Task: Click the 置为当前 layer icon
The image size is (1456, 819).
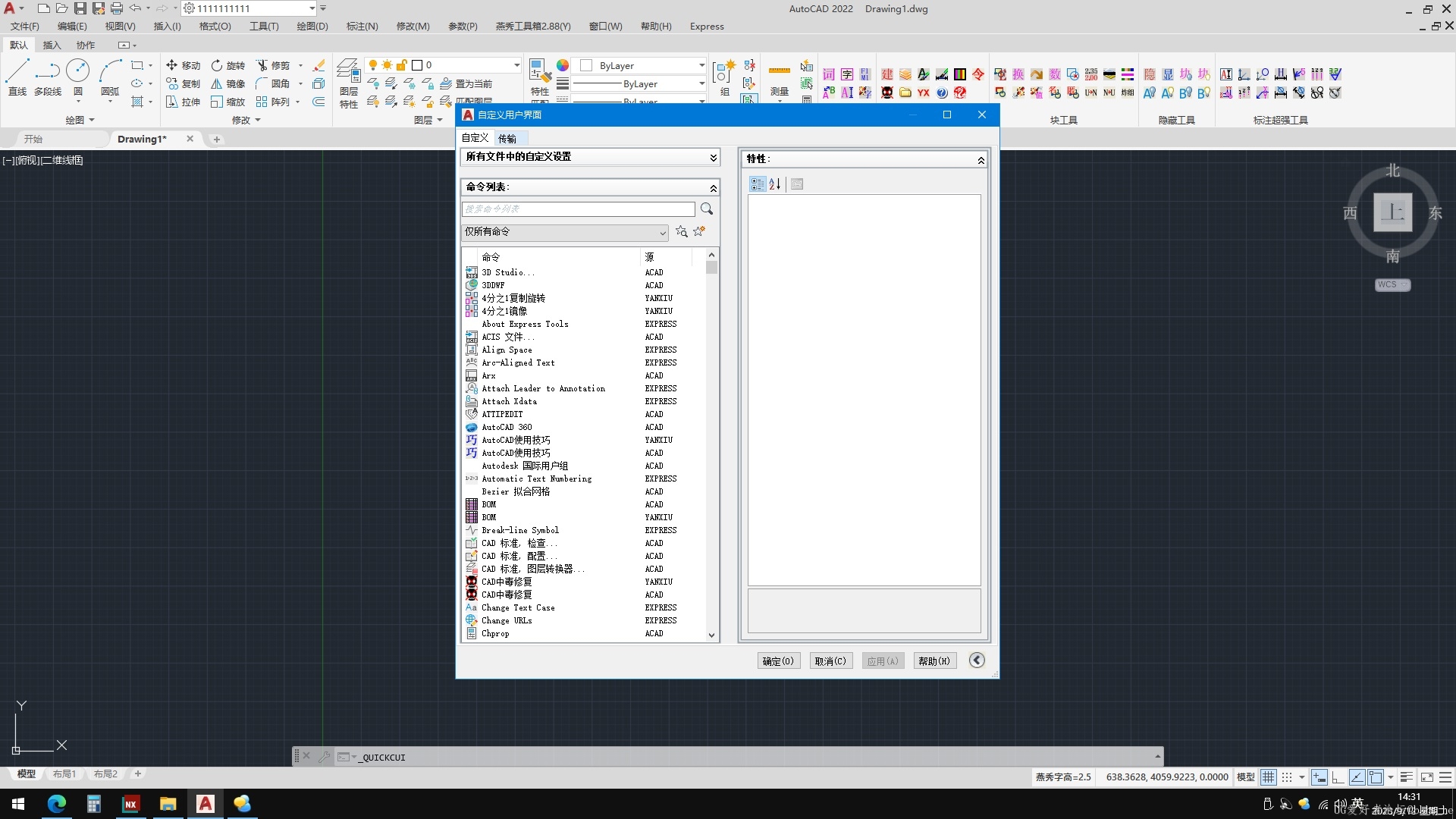Action: 466,83
